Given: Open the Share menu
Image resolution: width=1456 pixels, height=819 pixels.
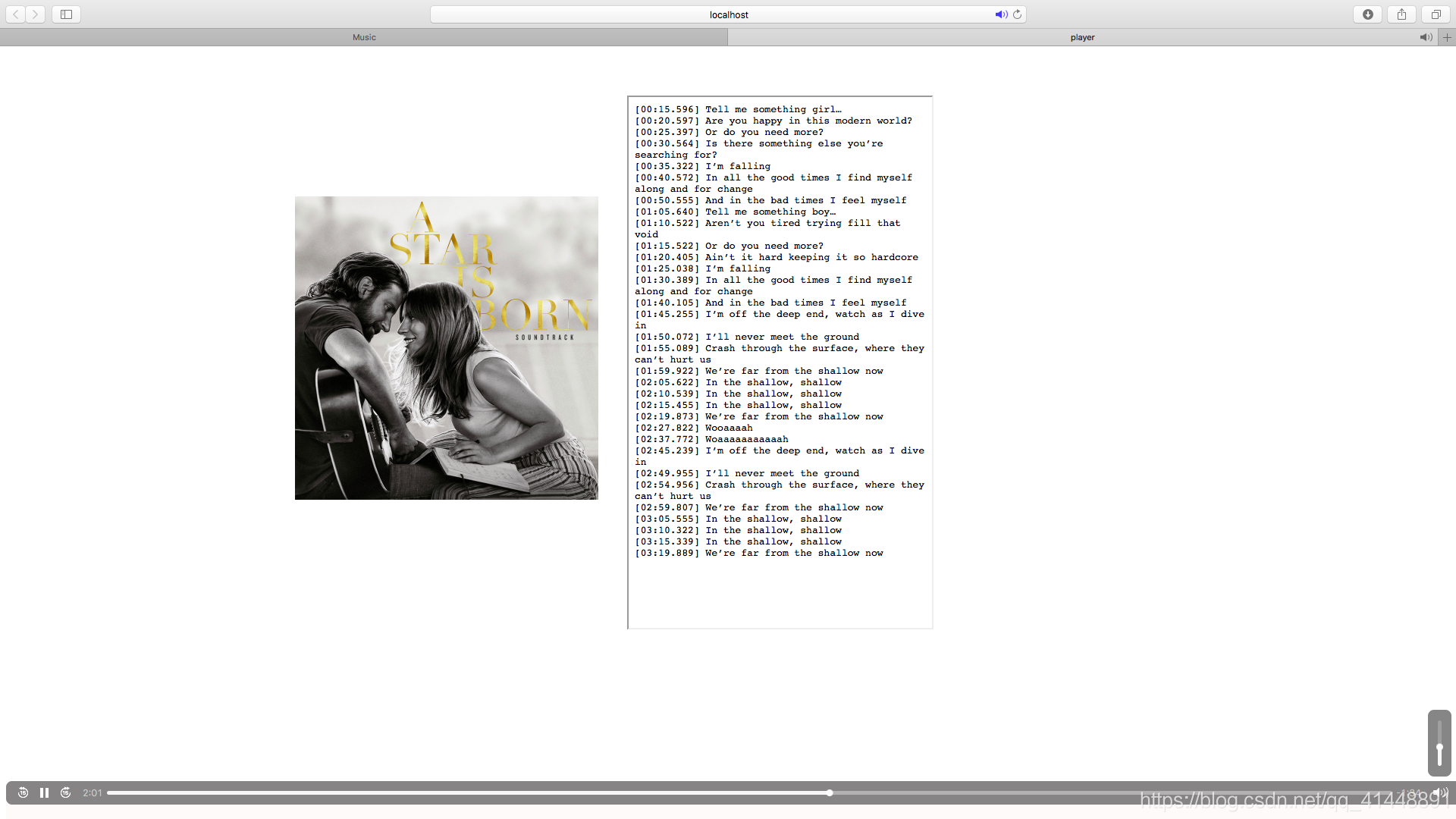Looking at the screenshot, I should tap(1401, 14).
